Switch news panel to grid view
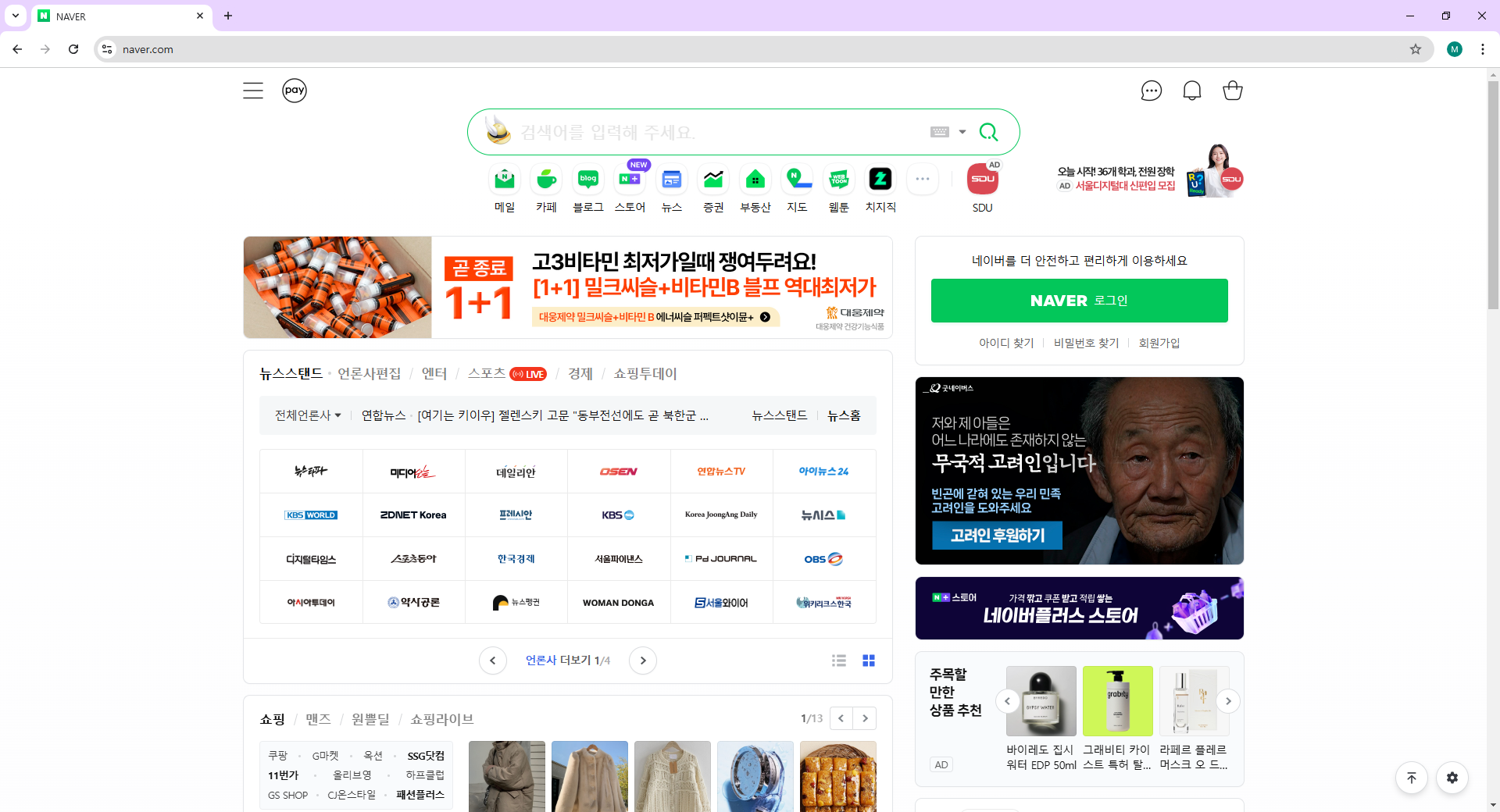Viewport: 1500px width, 812px height. coord(868,660)
